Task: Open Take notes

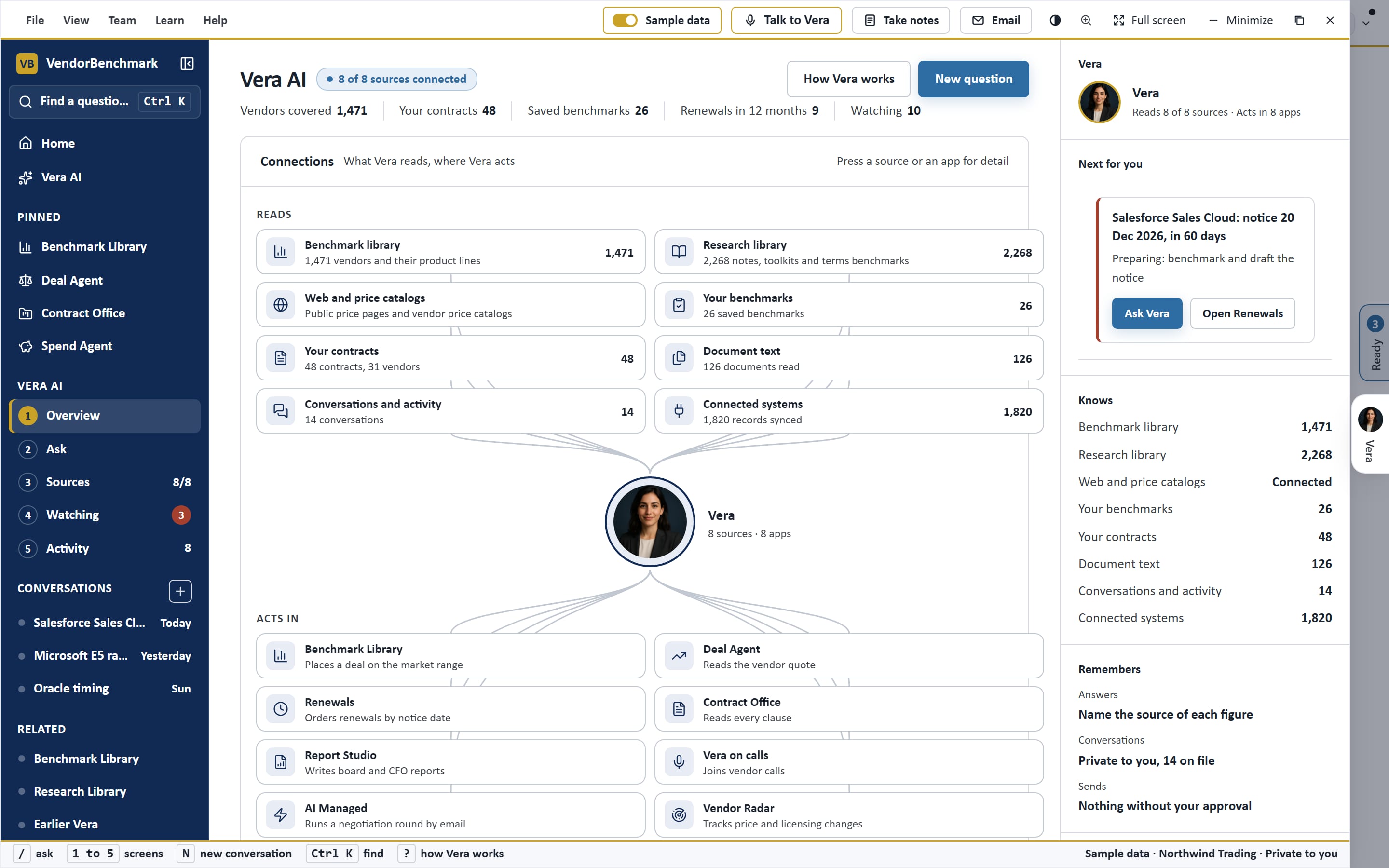Action: 900,20
